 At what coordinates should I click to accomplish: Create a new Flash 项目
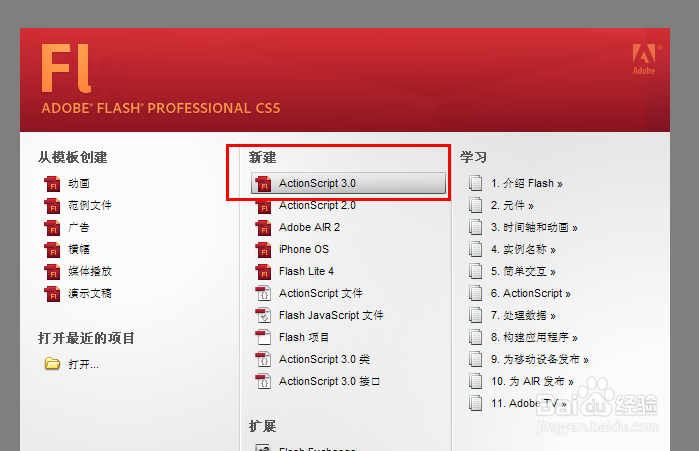pos(304,337)
